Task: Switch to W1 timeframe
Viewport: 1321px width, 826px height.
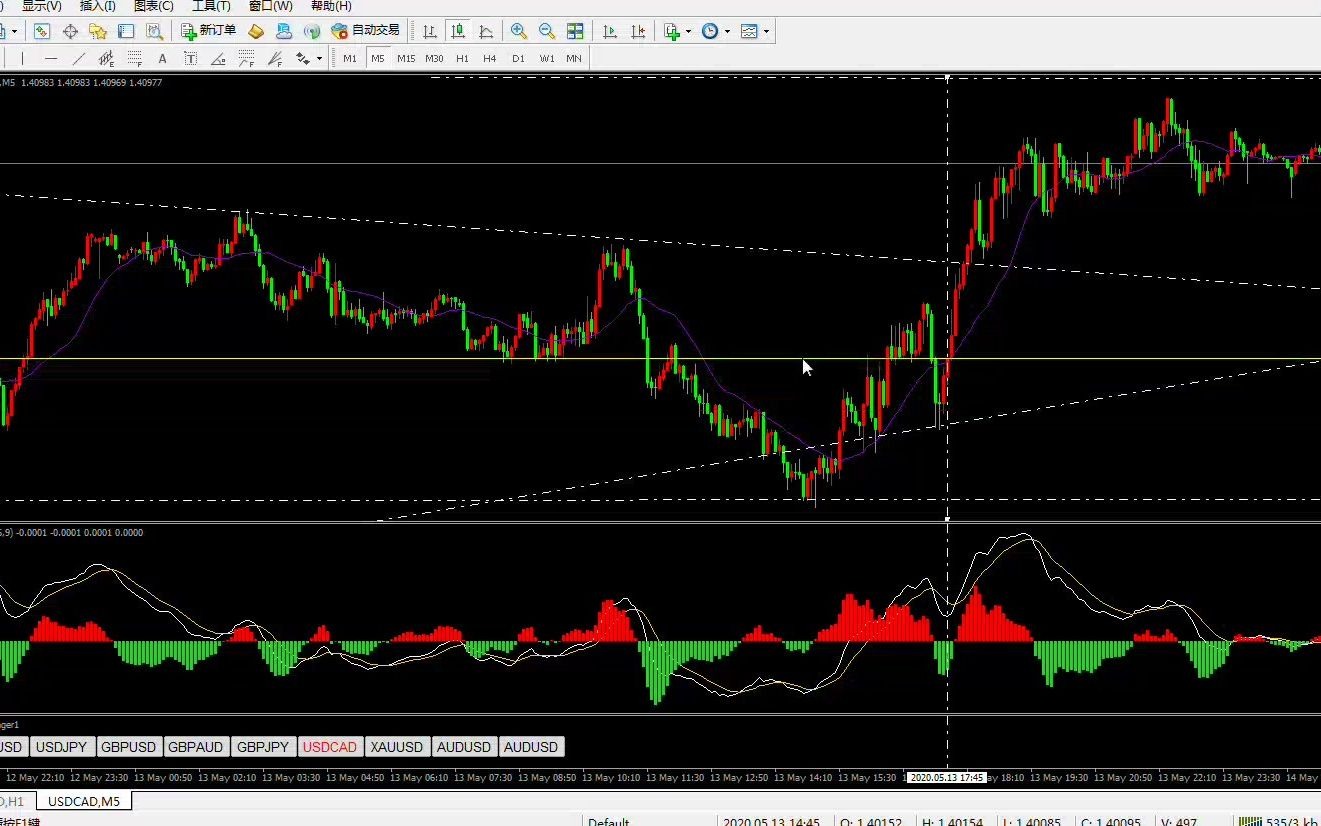Action: 547,58
